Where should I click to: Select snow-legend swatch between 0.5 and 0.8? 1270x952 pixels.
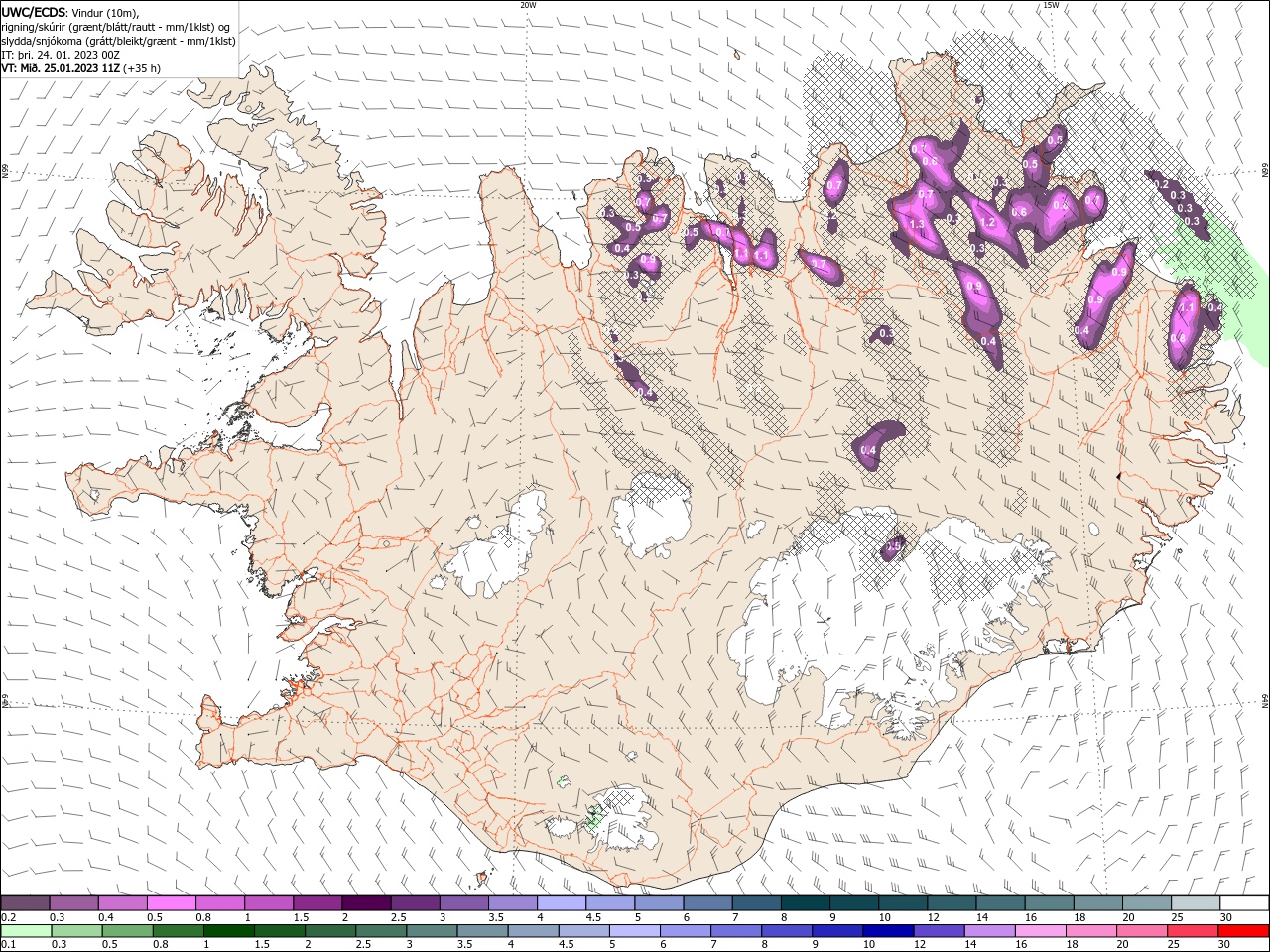click(x=171, y=903)
